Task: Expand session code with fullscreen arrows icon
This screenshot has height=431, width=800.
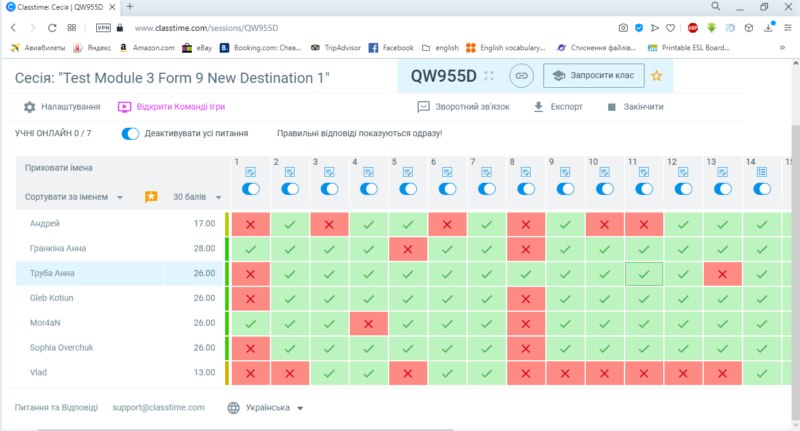Action: pos(489,76)
